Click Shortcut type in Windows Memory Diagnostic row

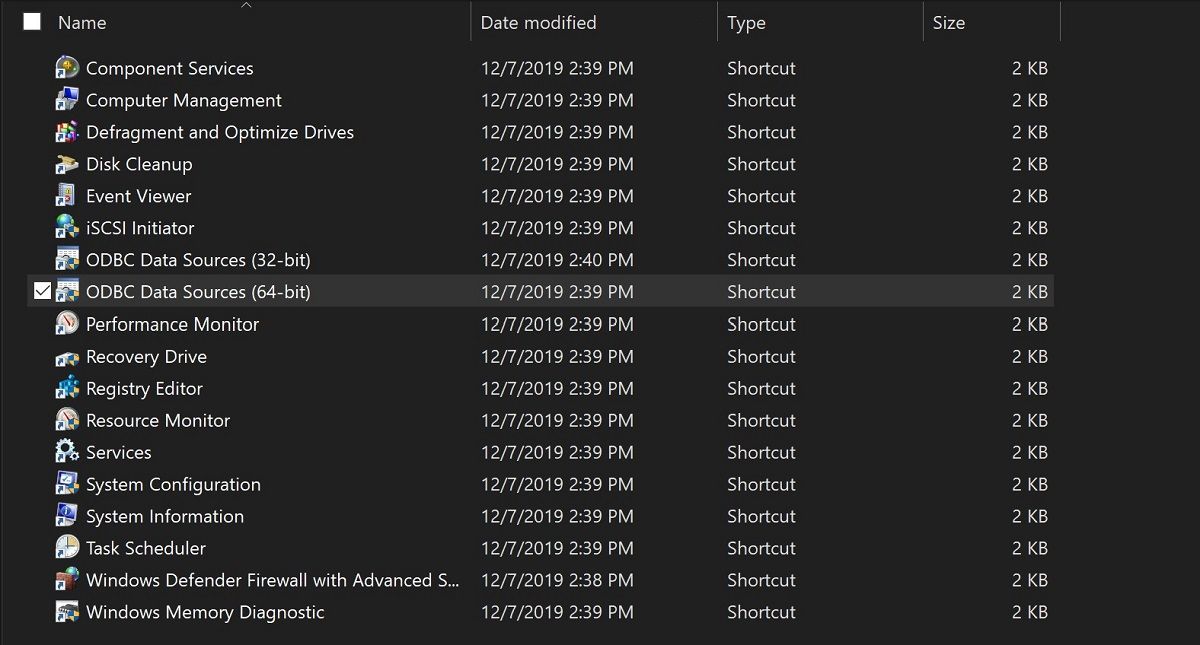click(x=761, y=612)
